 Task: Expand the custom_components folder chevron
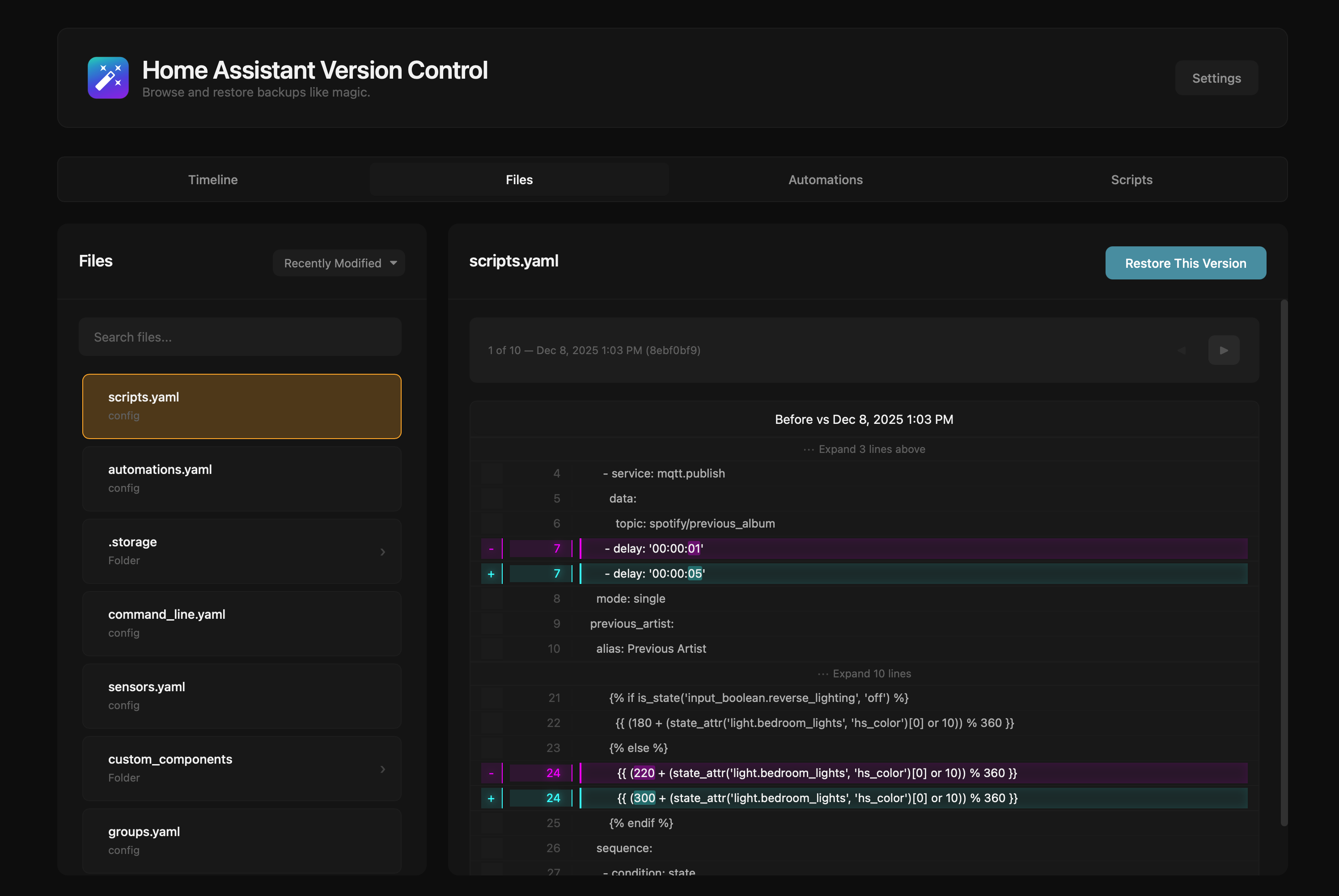382,769
